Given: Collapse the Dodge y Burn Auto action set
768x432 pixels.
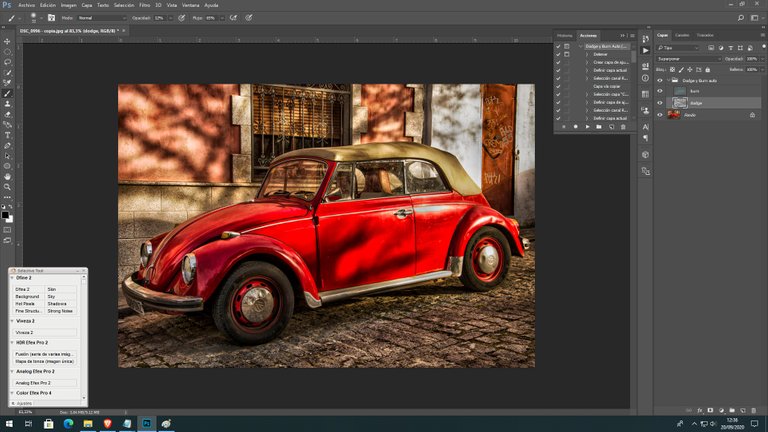Looking at the screenshot, I should coord(581,47).
